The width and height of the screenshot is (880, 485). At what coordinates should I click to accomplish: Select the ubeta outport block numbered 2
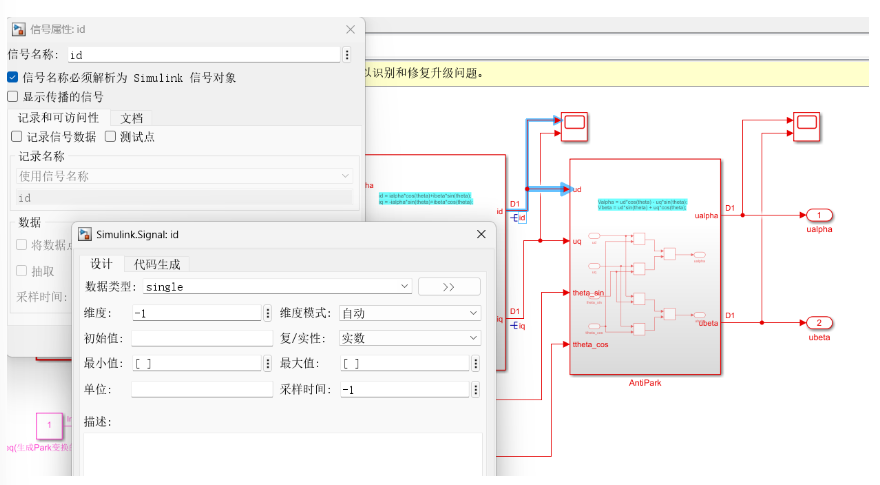pyautogui.click(x=819, y=323)
